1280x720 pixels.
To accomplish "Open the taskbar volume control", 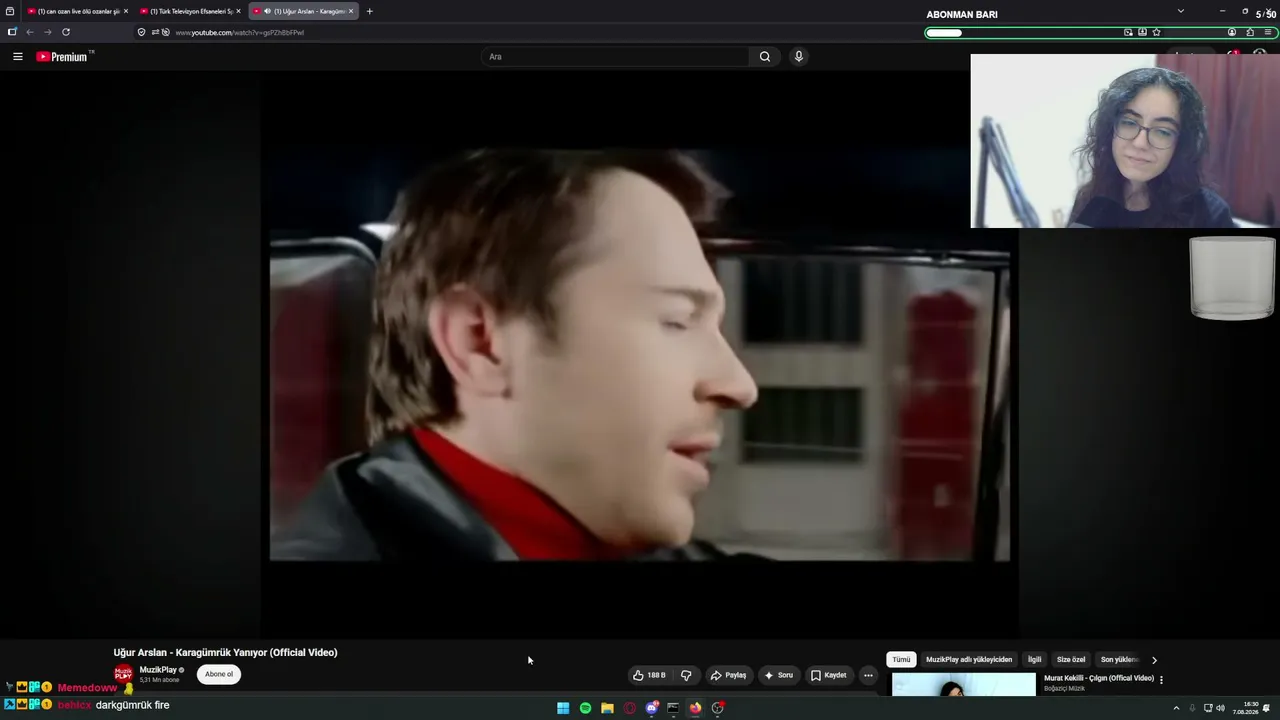I will click(x=1220, y=708).
